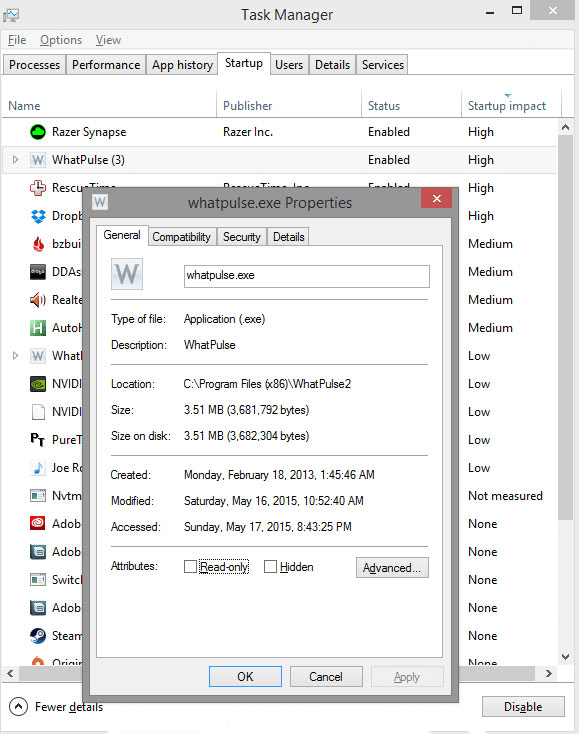Click the large WhatPulse W icon in Properties
Image resolution: width=579 pixels, height=734 pixels.
click(127, 274)
